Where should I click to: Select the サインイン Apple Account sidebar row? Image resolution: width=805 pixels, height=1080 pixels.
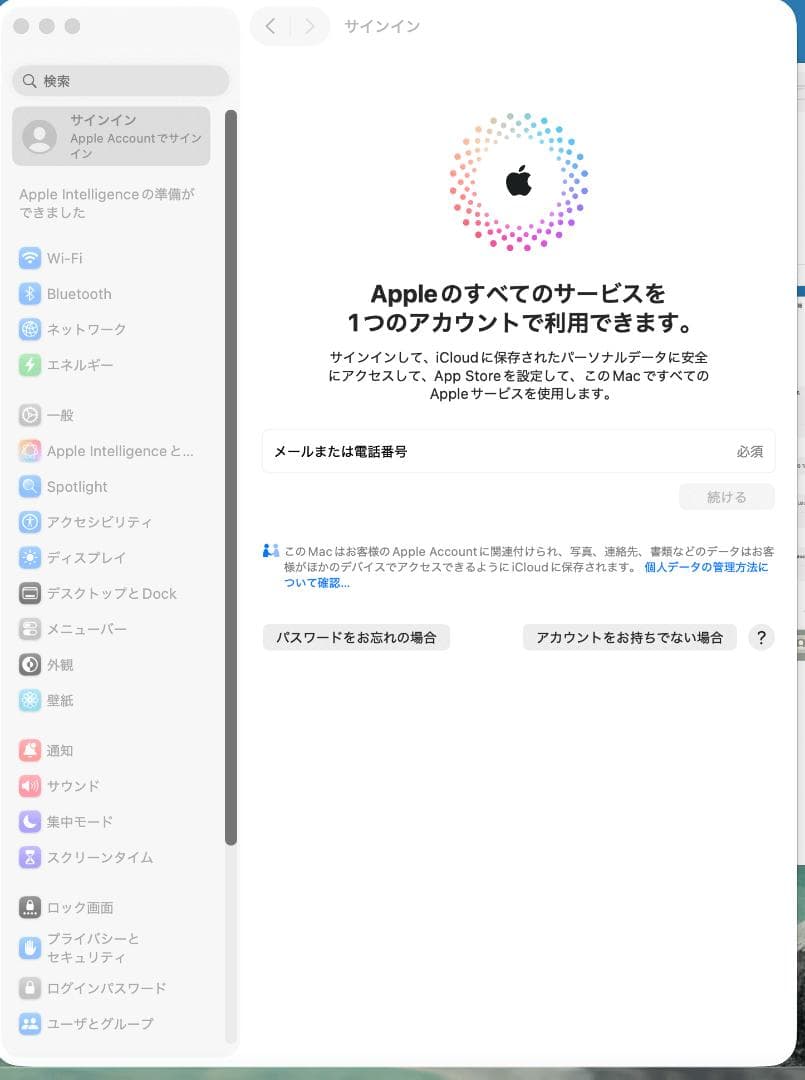(111, 136)
